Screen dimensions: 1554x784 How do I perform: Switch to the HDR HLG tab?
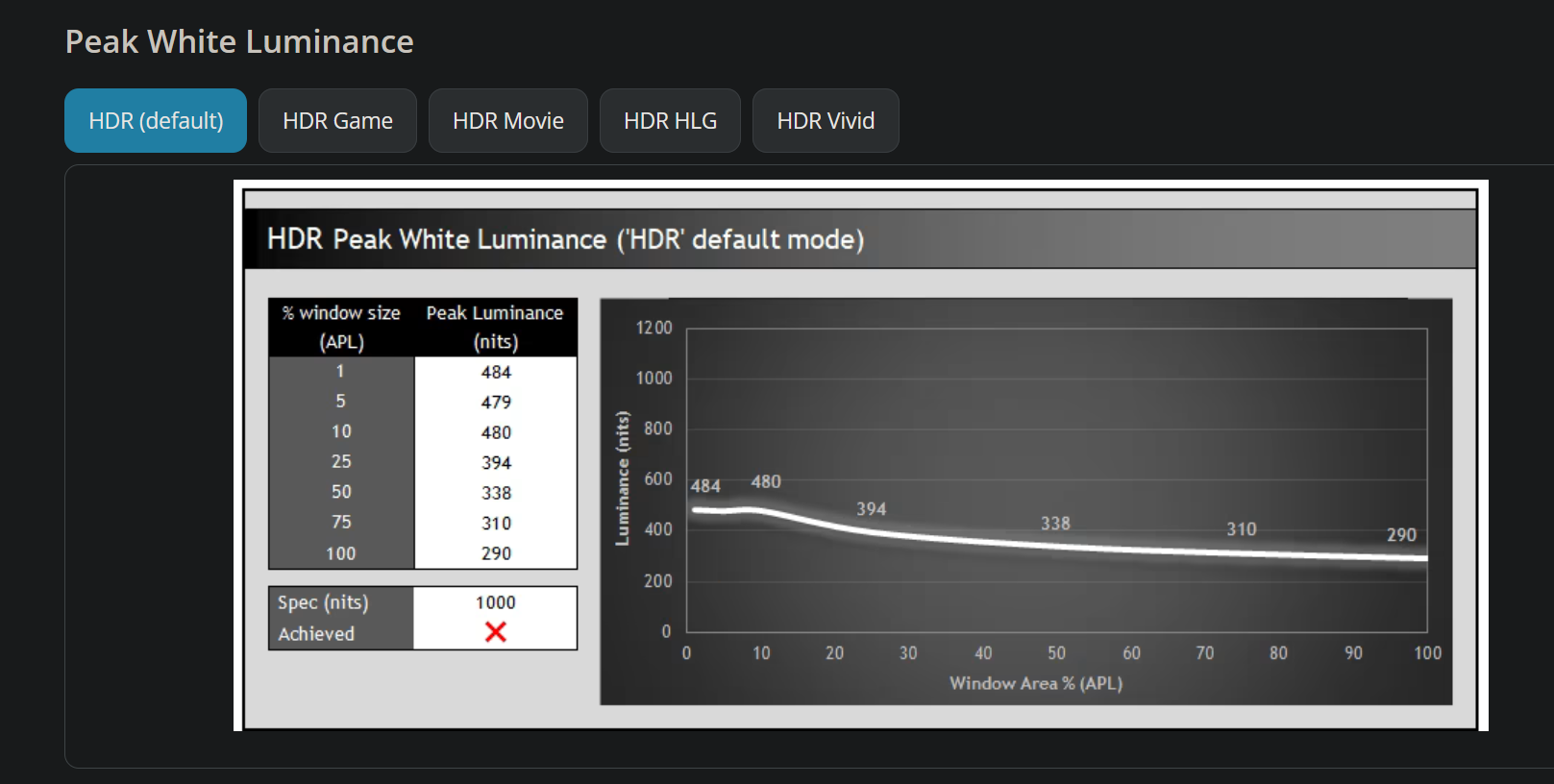pos(670,121)
